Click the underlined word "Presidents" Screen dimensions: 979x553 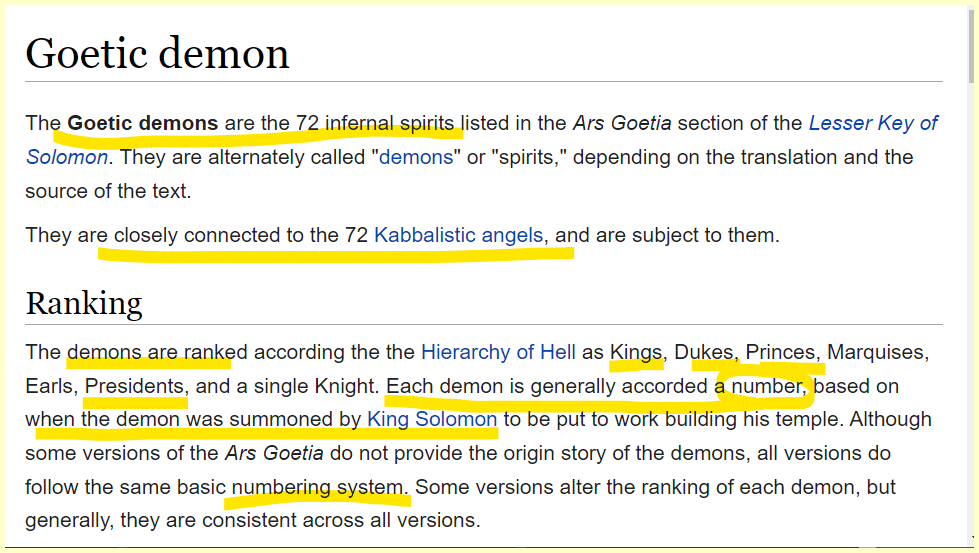pyautogui.click(x=135, y=386)
